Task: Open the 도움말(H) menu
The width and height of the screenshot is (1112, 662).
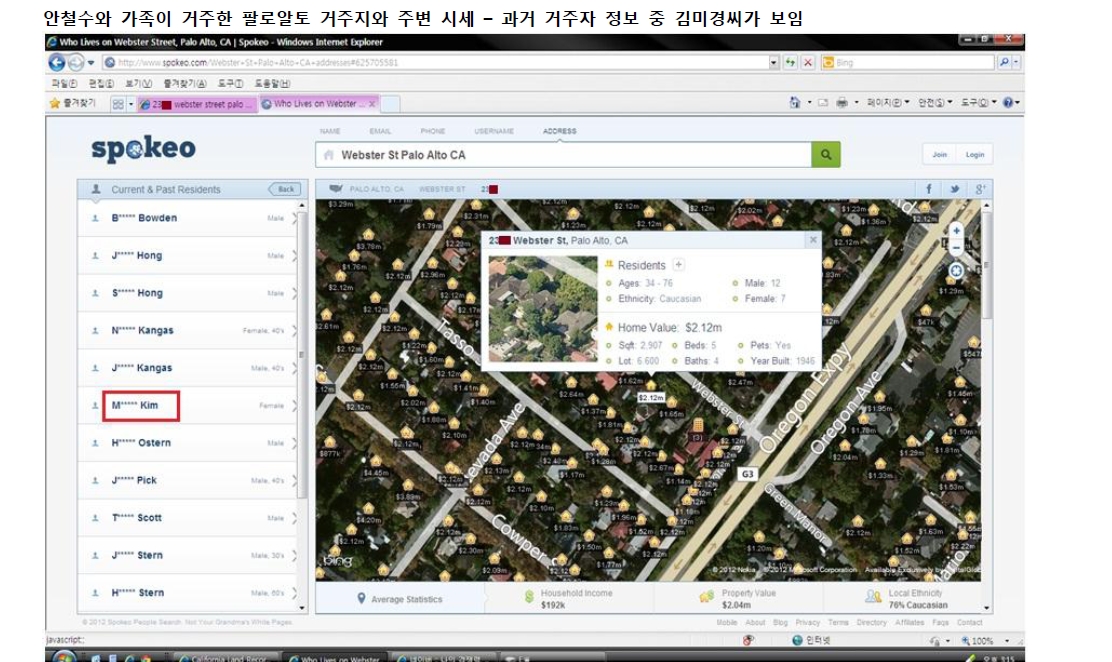Action: 272,84
